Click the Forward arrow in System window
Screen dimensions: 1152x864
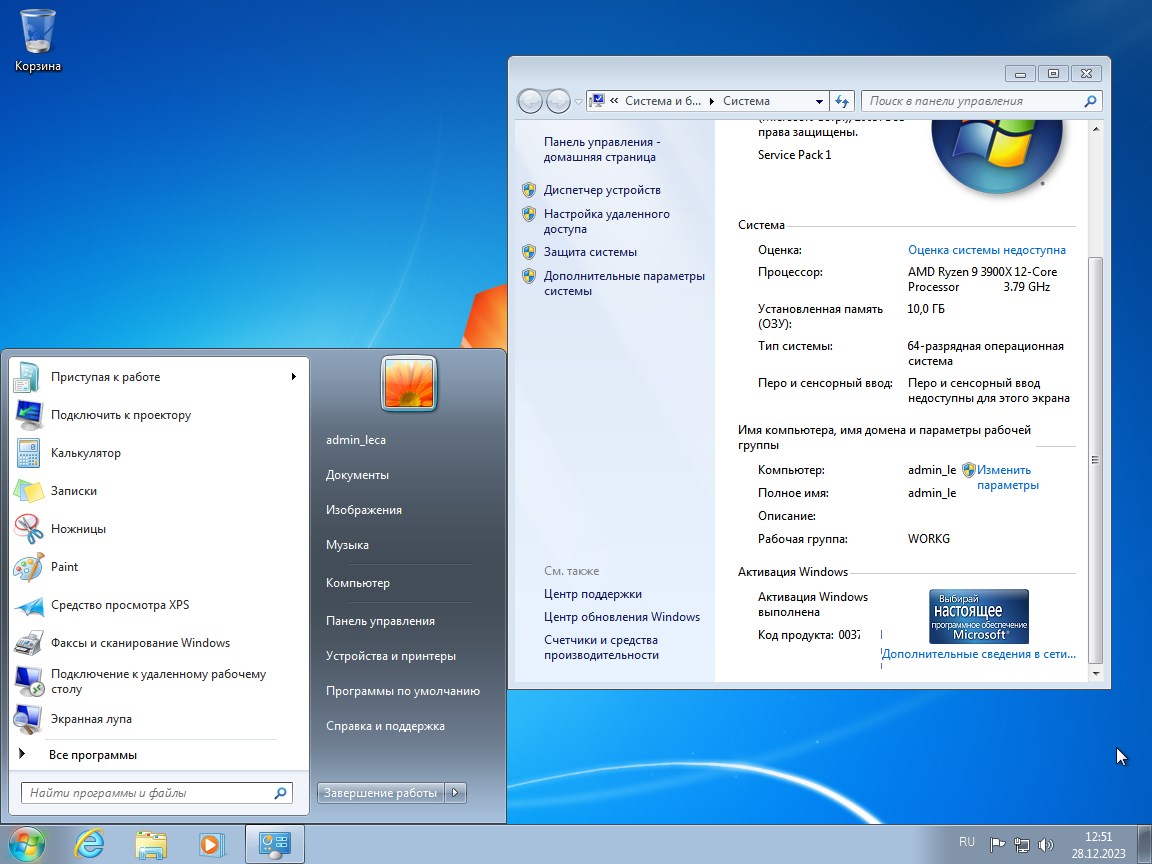click(x=558, y=101)
